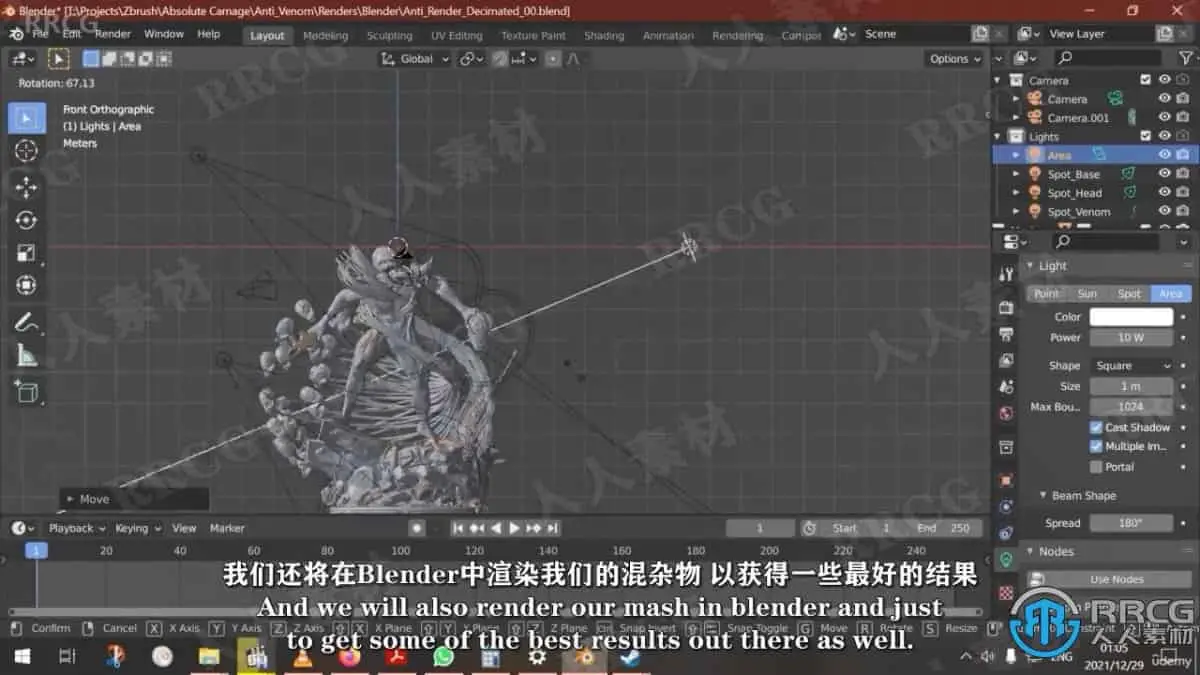Set light type to Point
1200x675 pixels.
pyautogui.click(x=1046, y=294)
